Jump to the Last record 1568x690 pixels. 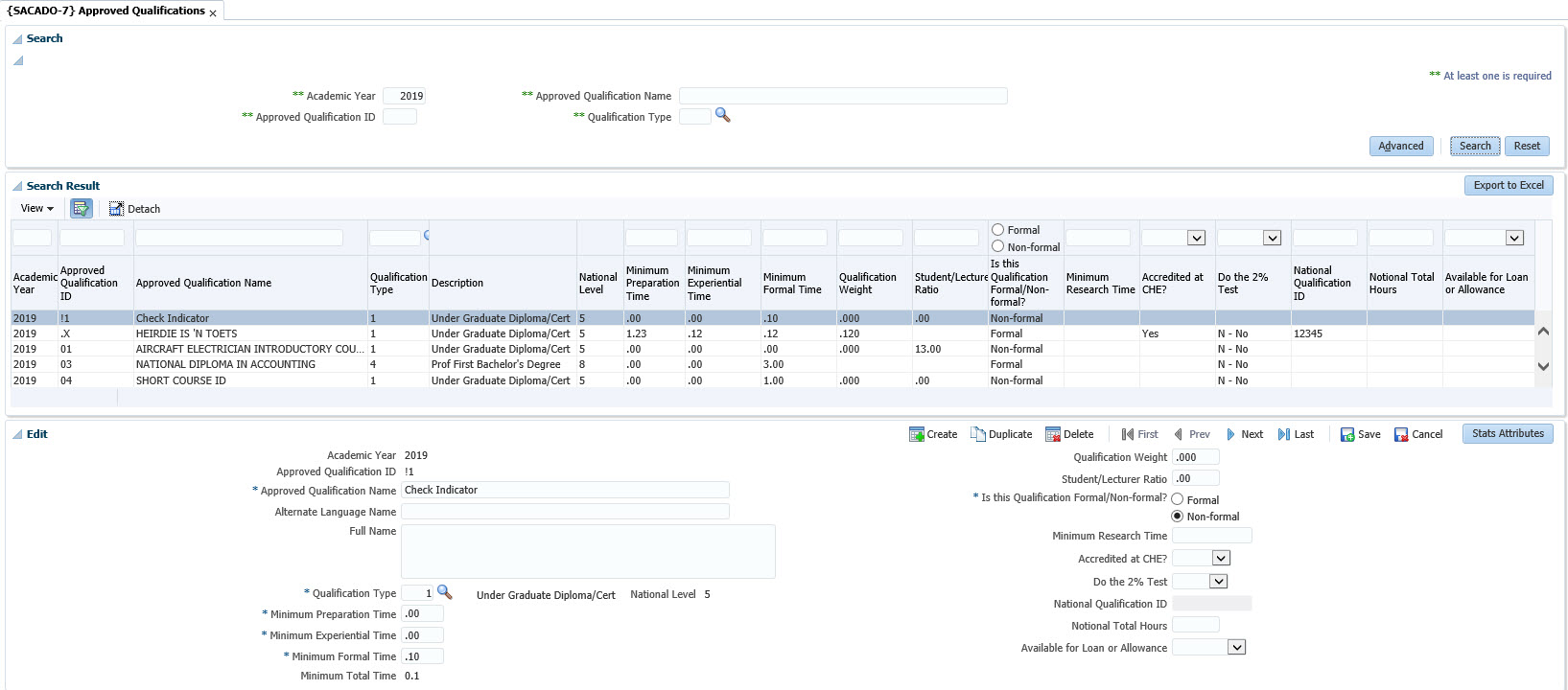[x=1296, y=434]
